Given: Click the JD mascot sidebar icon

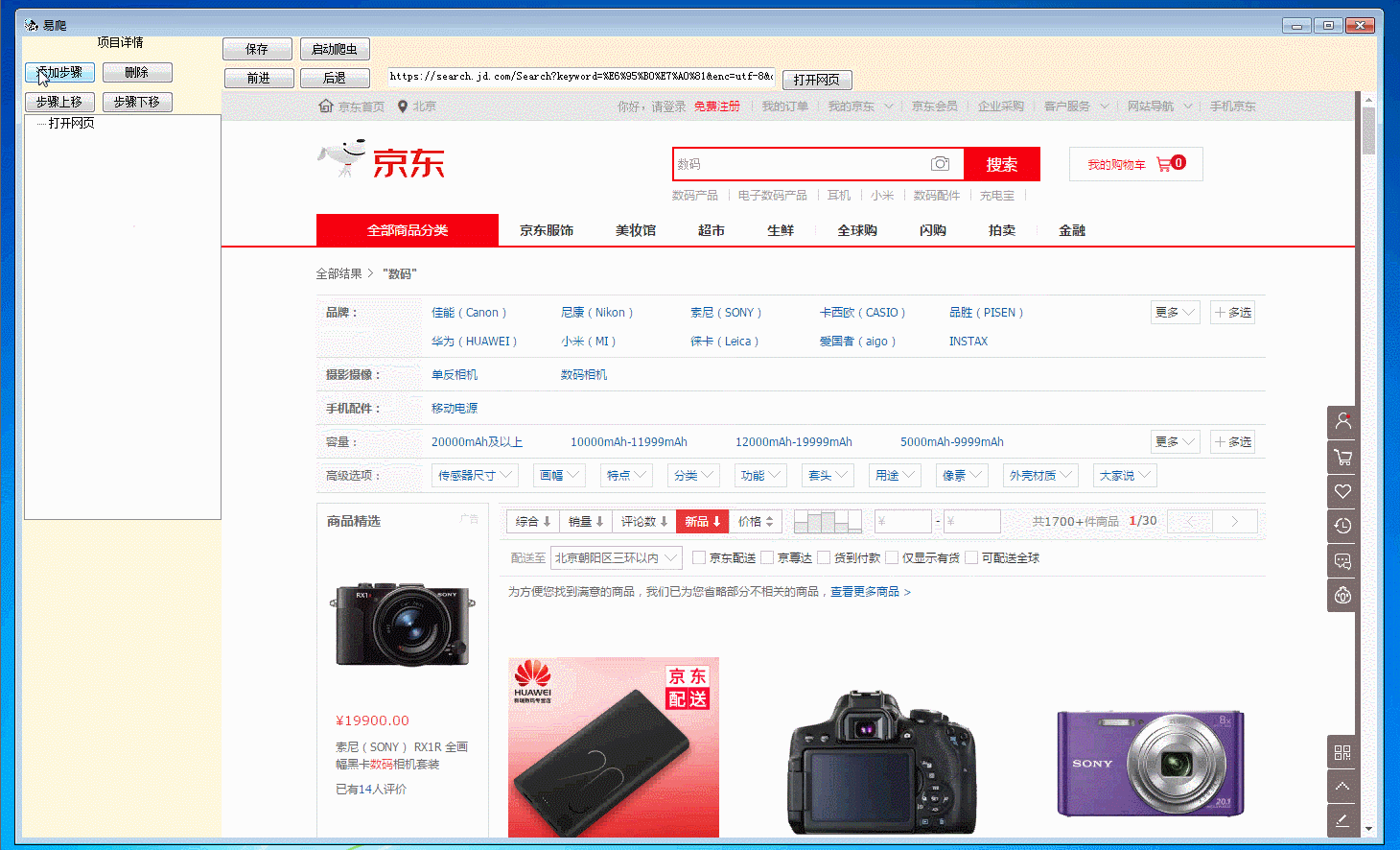Looking at the screenshot, I should click(1342, 595).
